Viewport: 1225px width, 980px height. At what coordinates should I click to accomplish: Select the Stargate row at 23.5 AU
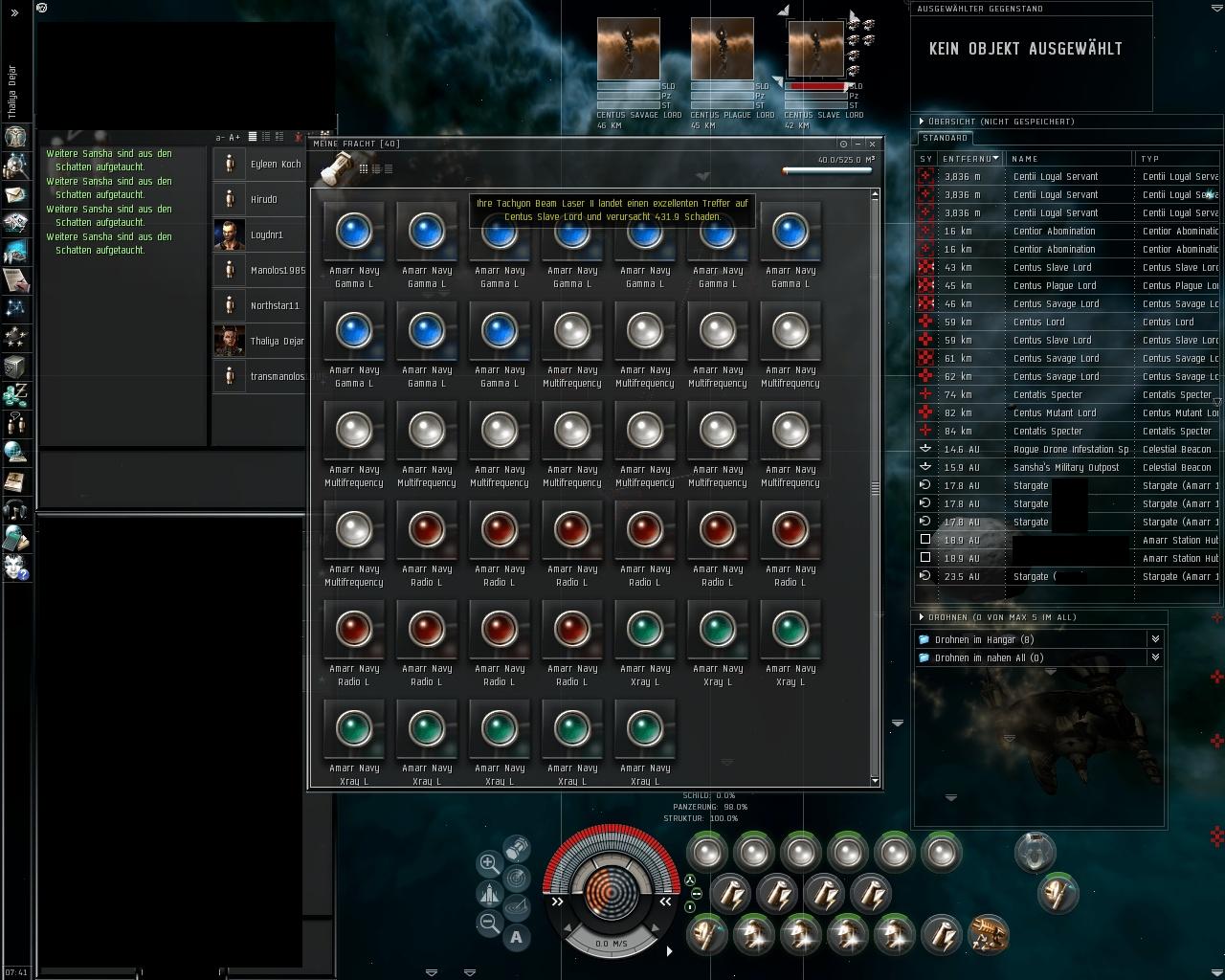pos(1068,576)
